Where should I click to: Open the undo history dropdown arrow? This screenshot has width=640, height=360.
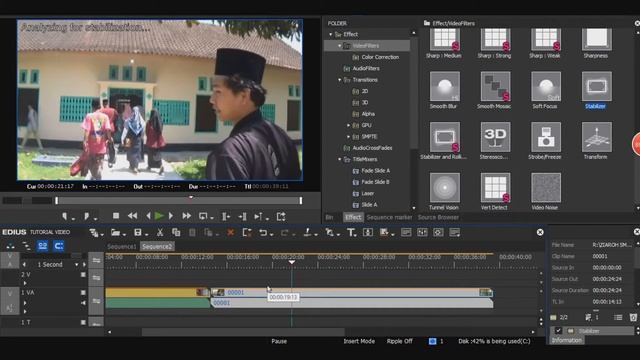click(271, 234)
